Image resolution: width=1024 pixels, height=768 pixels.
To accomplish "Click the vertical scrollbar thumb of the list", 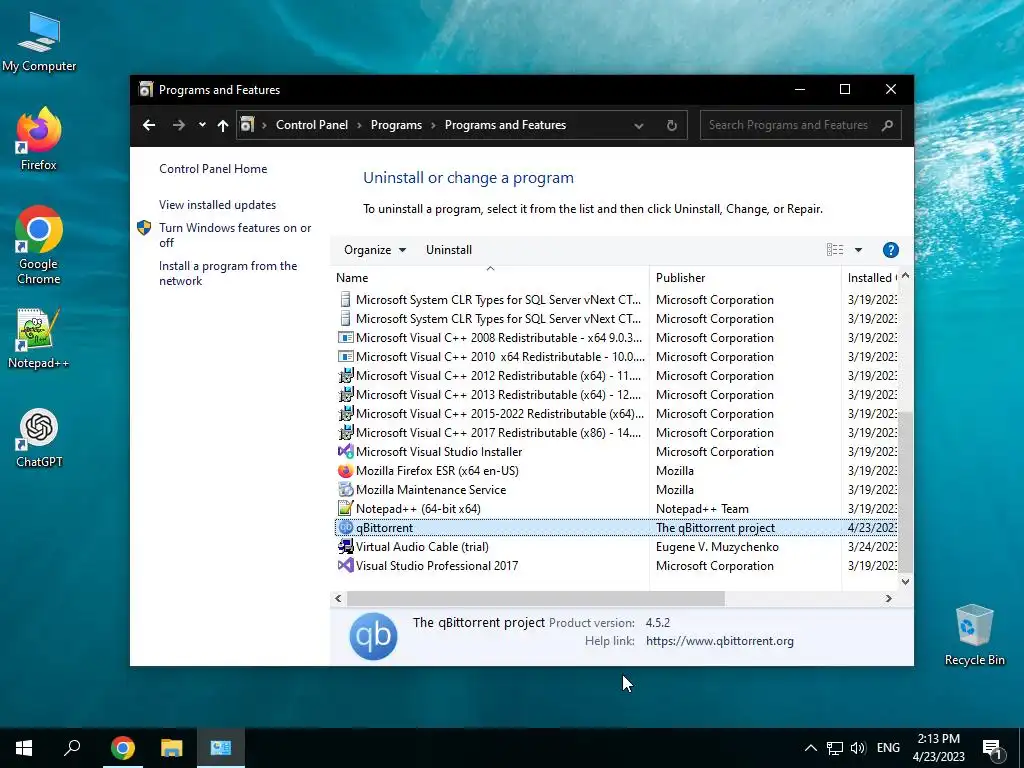I will click(x=905, y=491).
